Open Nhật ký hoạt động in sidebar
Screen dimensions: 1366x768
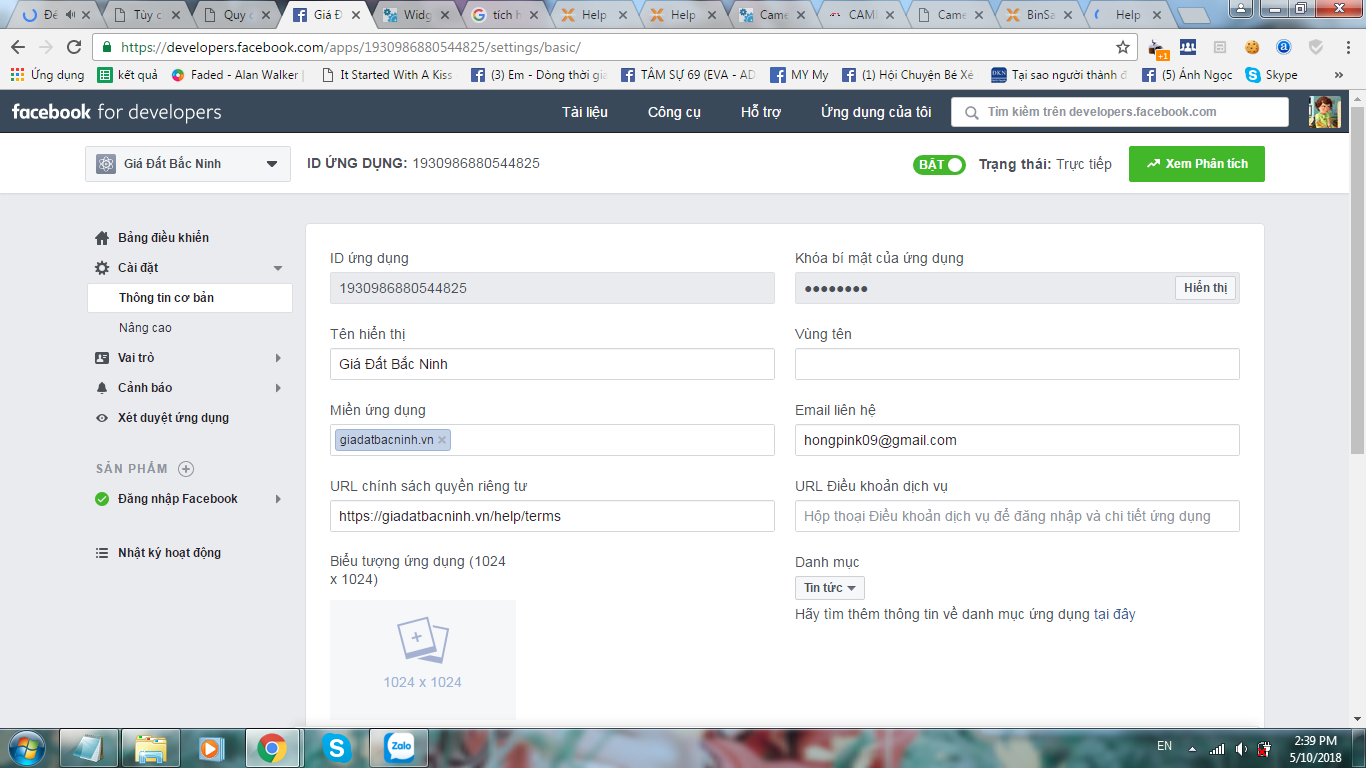[x=169, y=553]
